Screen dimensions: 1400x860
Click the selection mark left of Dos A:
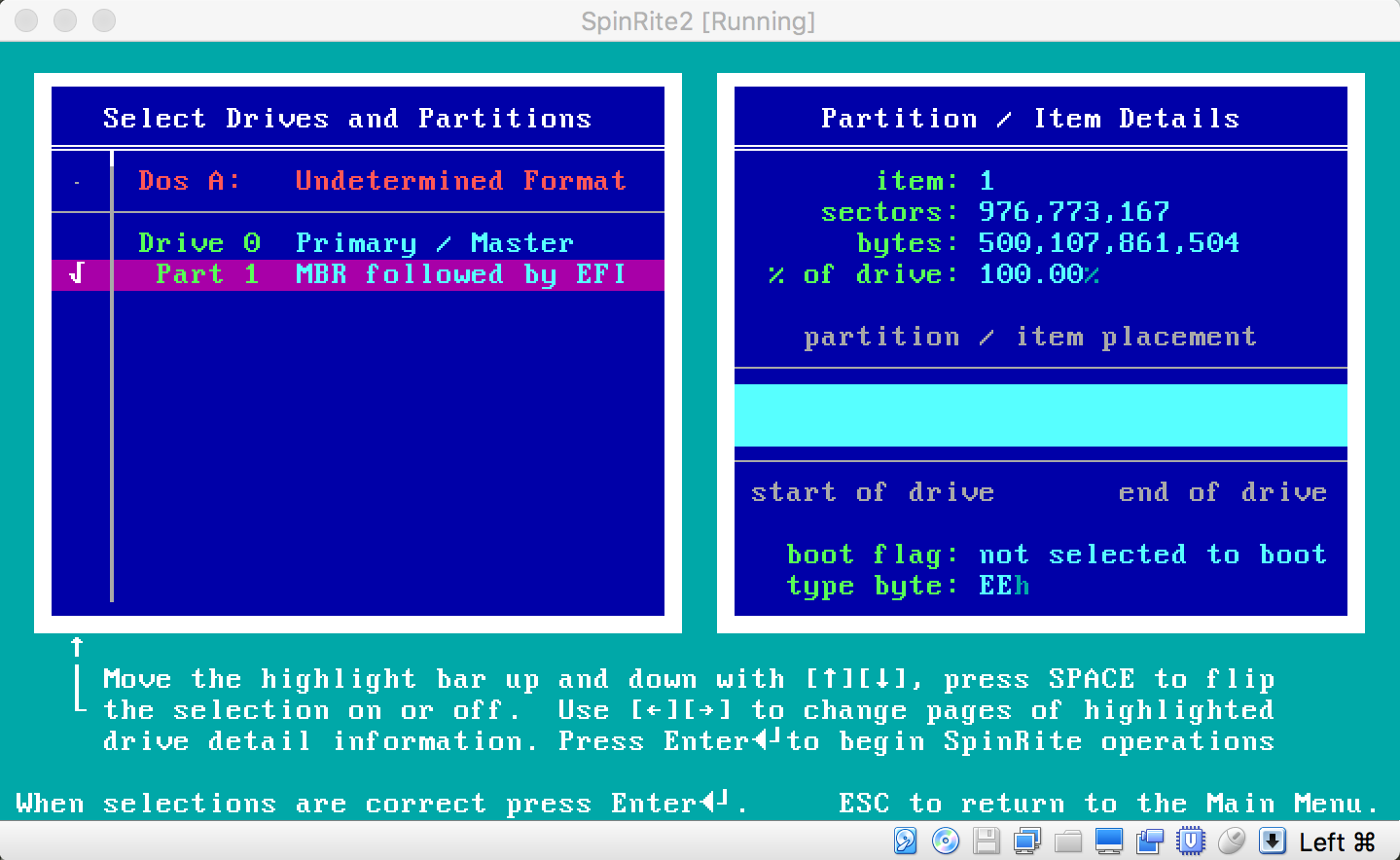pyautogui.click(x=77, y=182)
